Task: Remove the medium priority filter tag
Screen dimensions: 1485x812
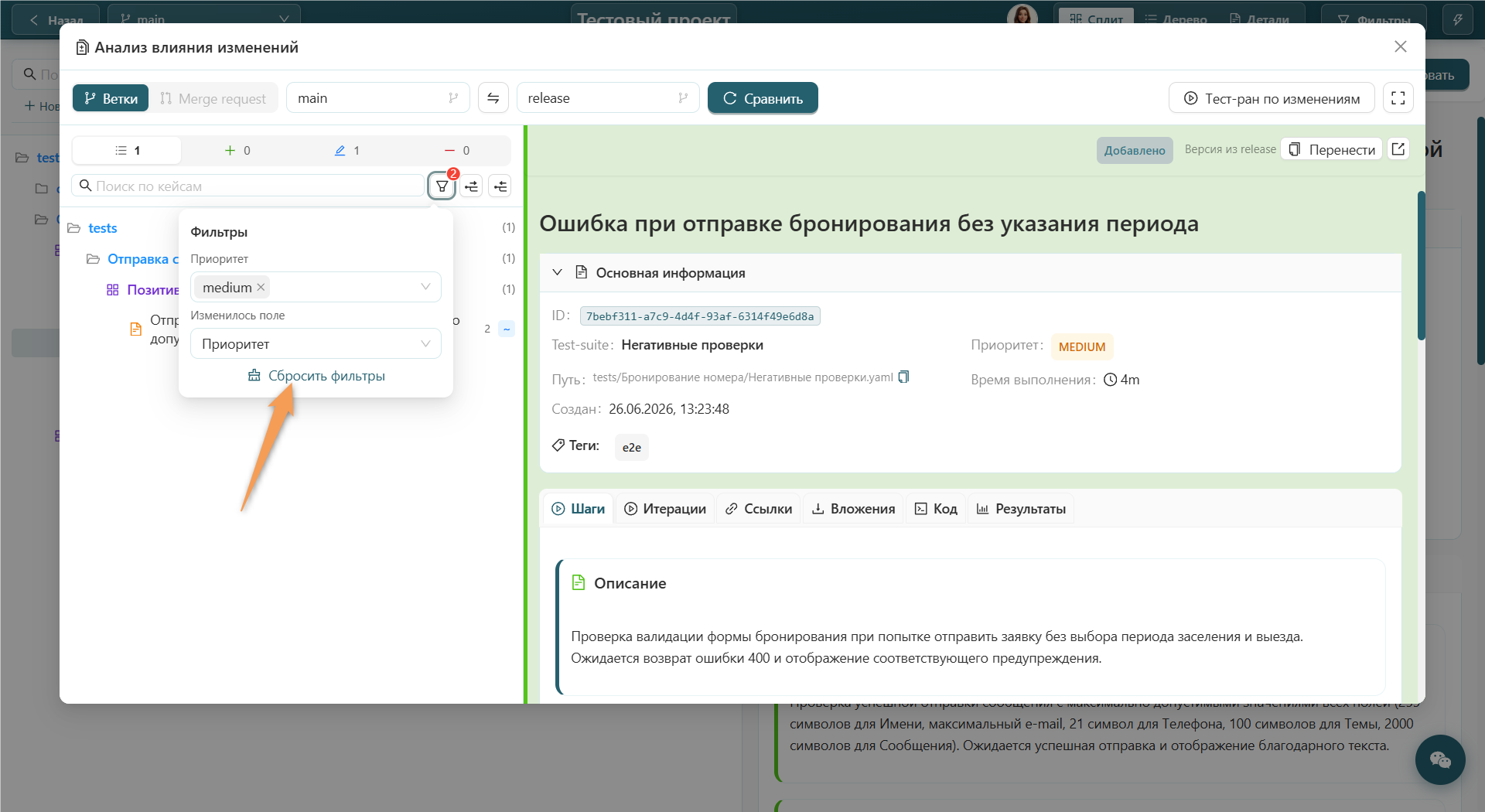Action: click(261, 288)
